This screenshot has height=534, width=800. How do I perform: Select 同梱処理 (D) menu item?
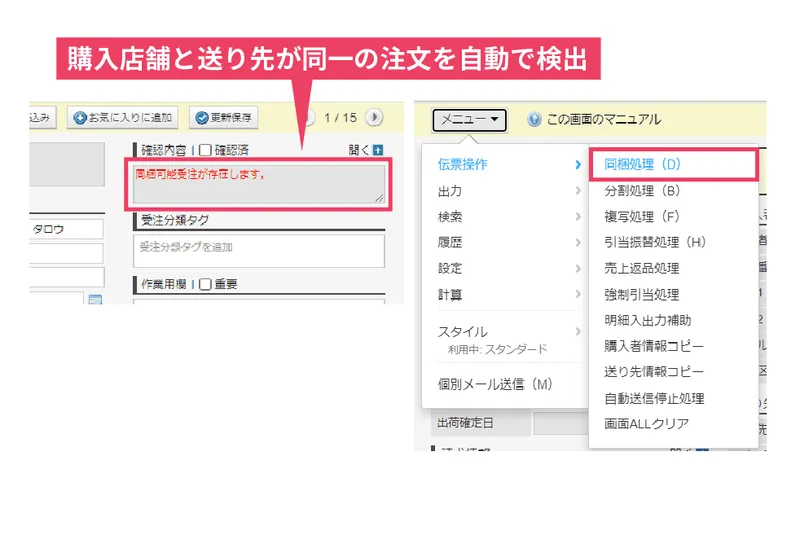pos(672,164)
